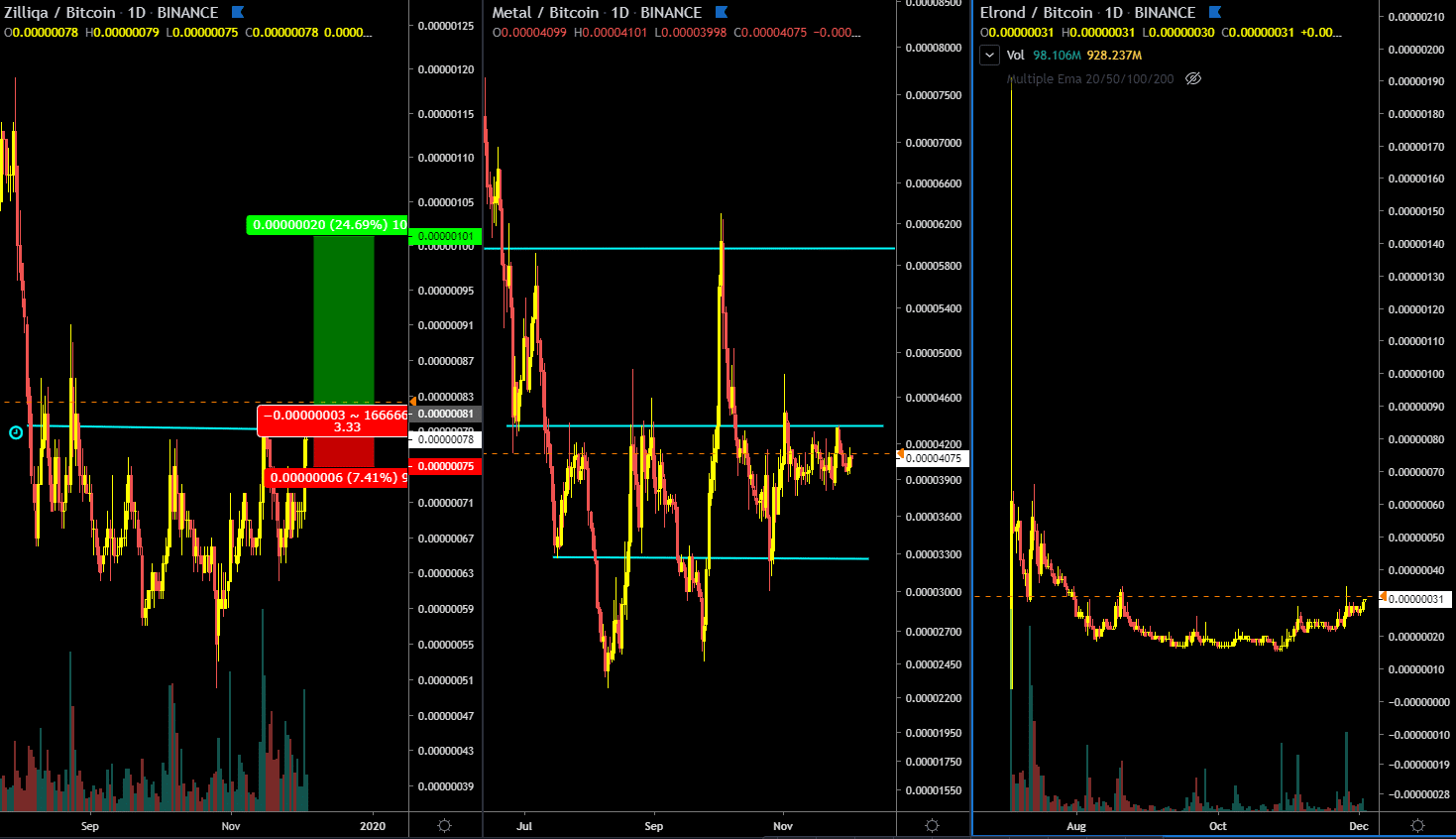Click 0.00008000 on the Metal price scale
This screenshot has width=1456, height=839.
coord(934,48)
